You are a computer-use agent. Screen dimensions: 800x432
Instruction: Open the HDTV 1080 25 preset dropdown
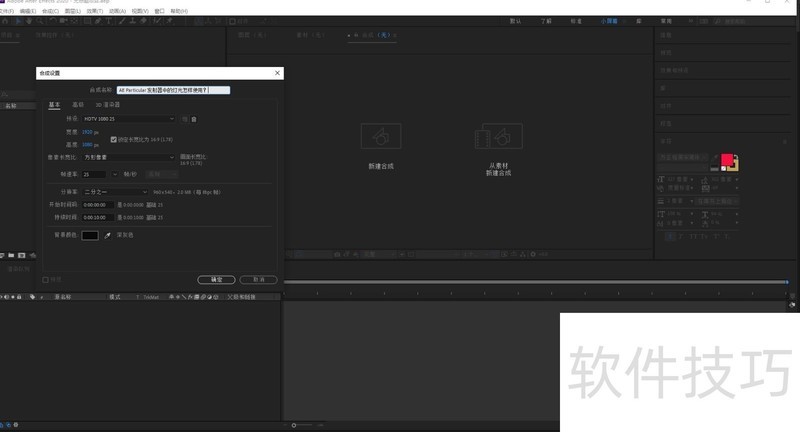pos(129,119)
